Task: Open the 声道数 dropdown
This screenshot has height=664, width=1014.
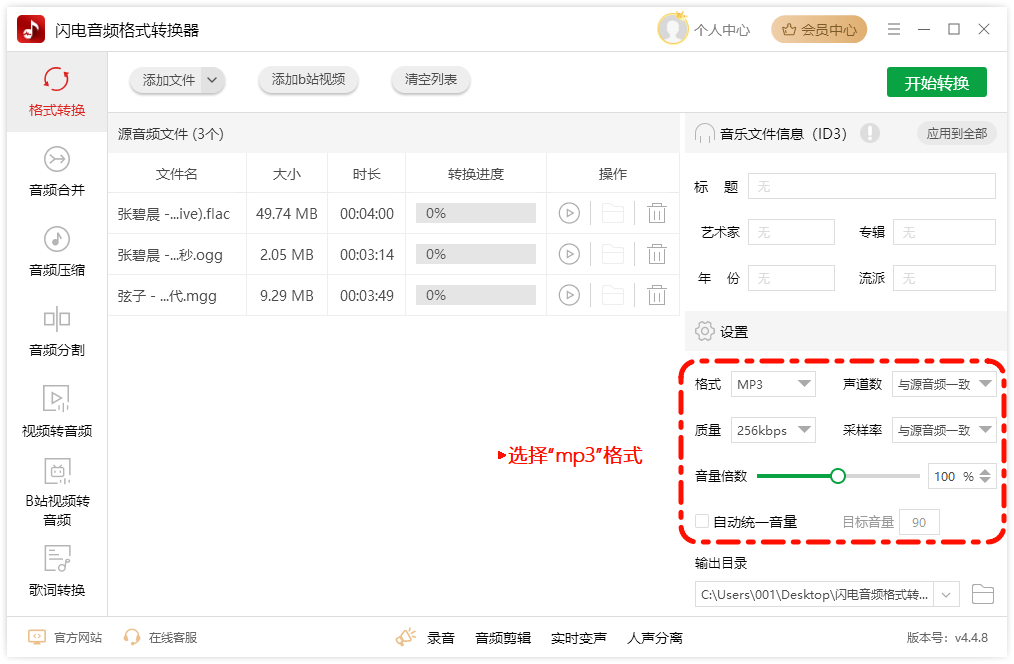Action: pos(944,384)
